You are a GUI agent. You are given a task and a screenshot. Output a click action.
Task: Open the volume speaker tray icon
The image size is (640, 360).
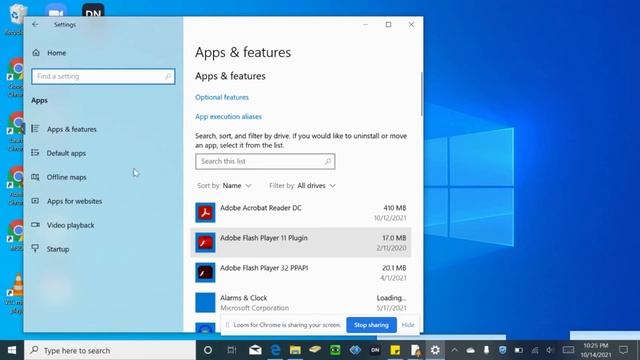point(550,350)
